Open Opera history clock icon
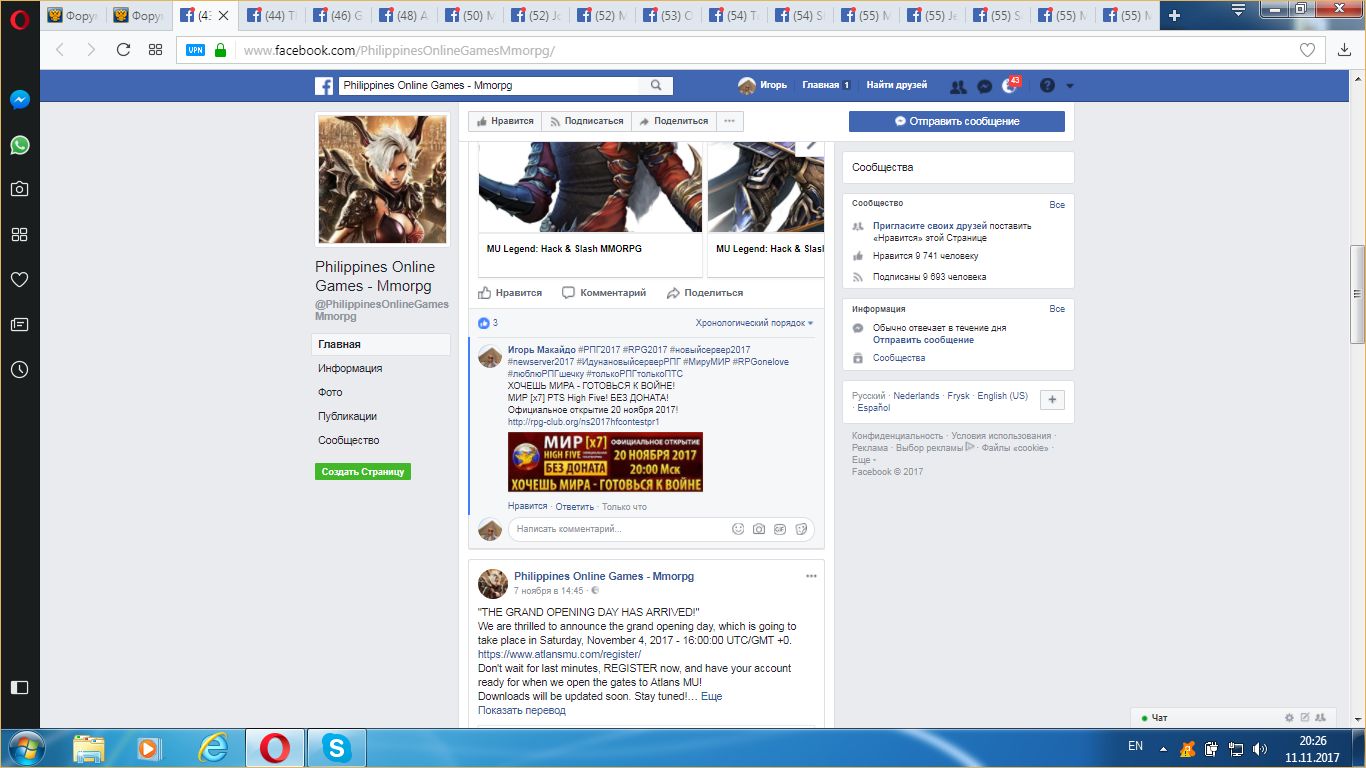Image resolution: width=1366 pixels, height=768 pixels. [x=19, y=369]
